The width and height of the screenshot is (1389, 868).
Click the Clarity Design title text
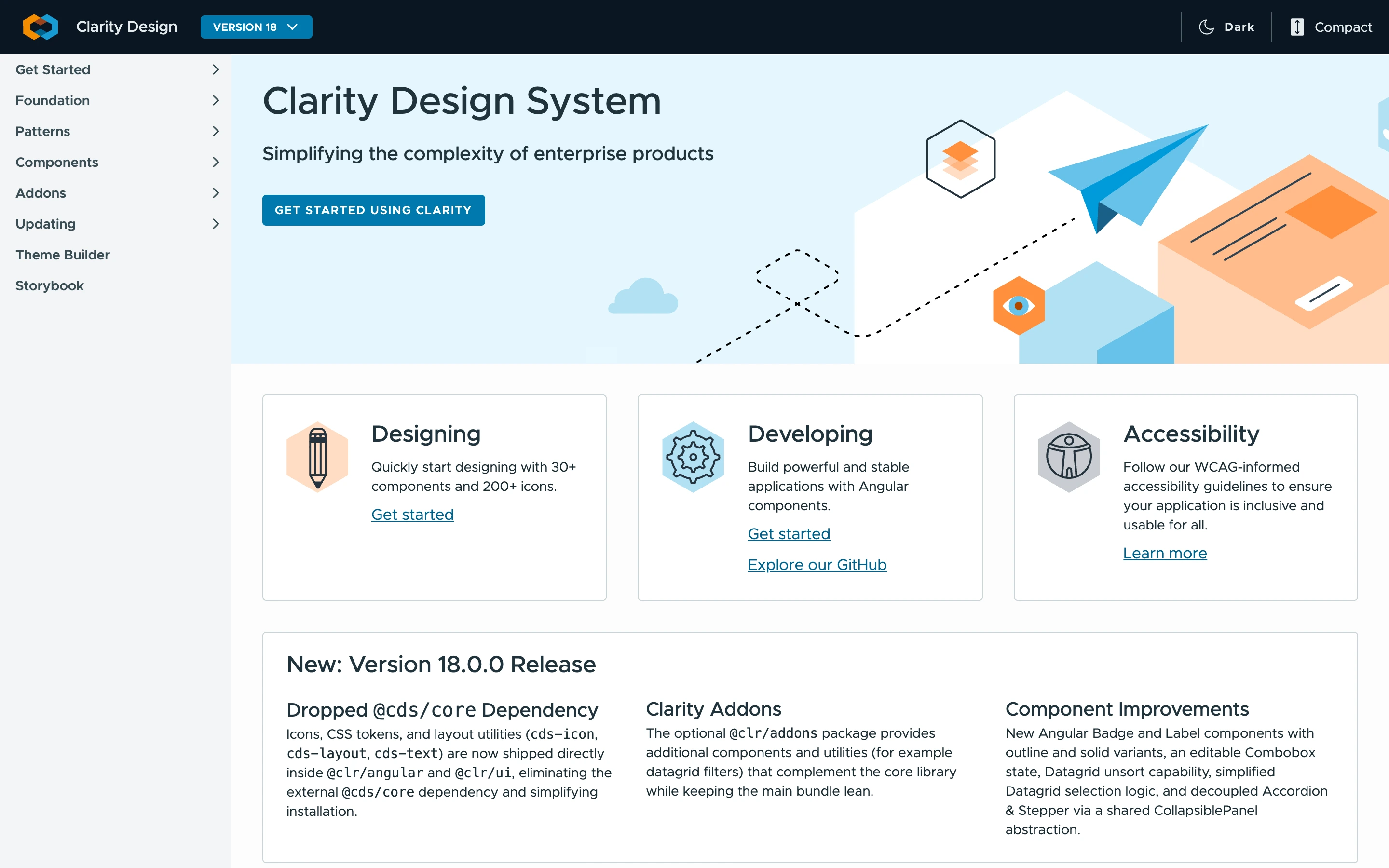coord(126,27)
